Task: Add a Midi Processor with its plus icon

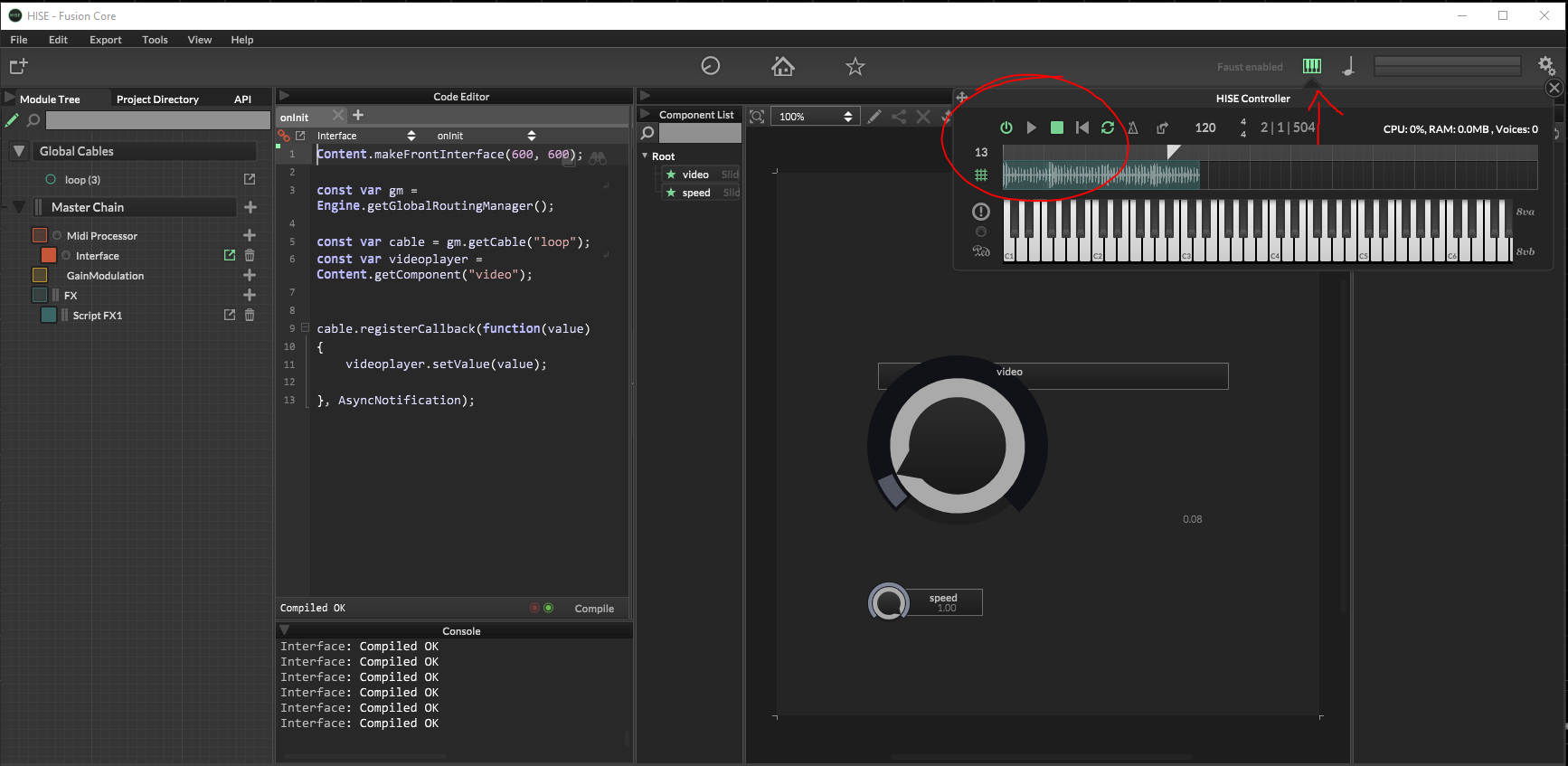Action: 250,235
